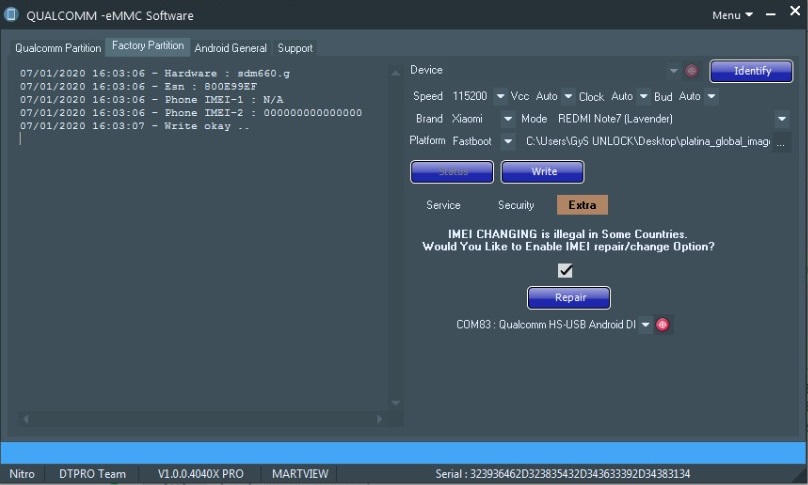Click the Write button
The width and height of the screenshot is (808, 485).
coord(543,172)
